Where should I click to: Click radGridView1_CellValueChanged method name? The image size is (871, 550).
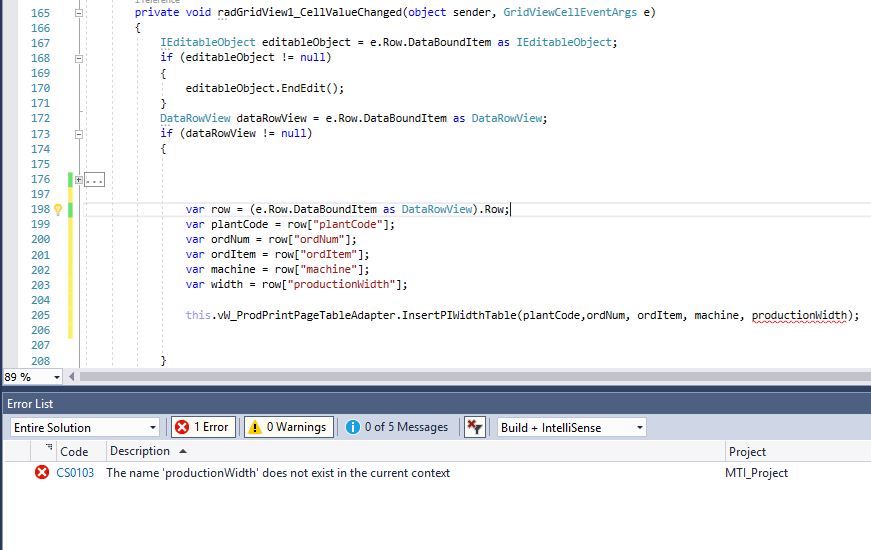pyautogui.click(x=309, y=12)
